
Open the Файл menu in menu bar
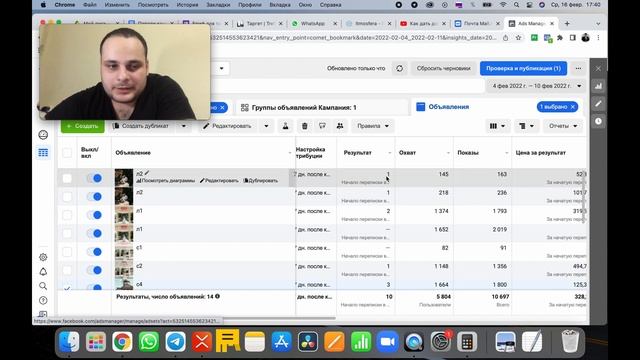pyautogui.click(x=90, y=5)
